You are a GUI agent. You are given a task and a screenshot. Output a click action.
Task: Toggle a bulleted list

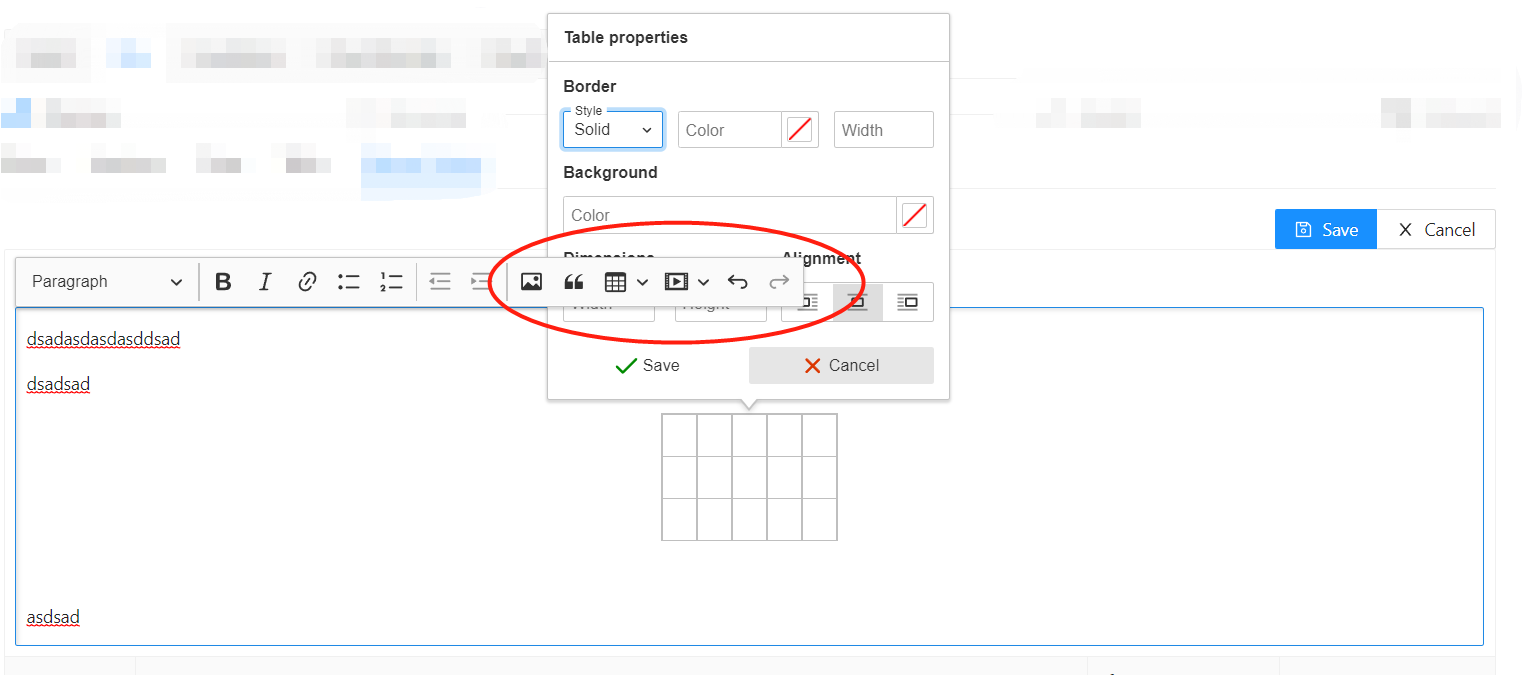pos(348,281)
